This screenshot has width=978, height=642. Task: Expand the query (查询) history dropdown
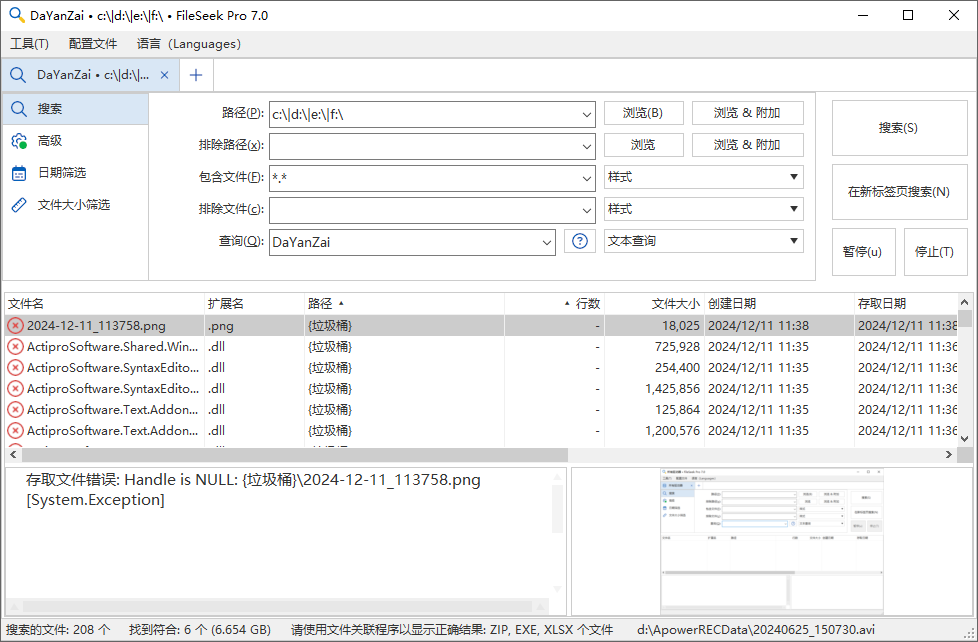(546, 242)
